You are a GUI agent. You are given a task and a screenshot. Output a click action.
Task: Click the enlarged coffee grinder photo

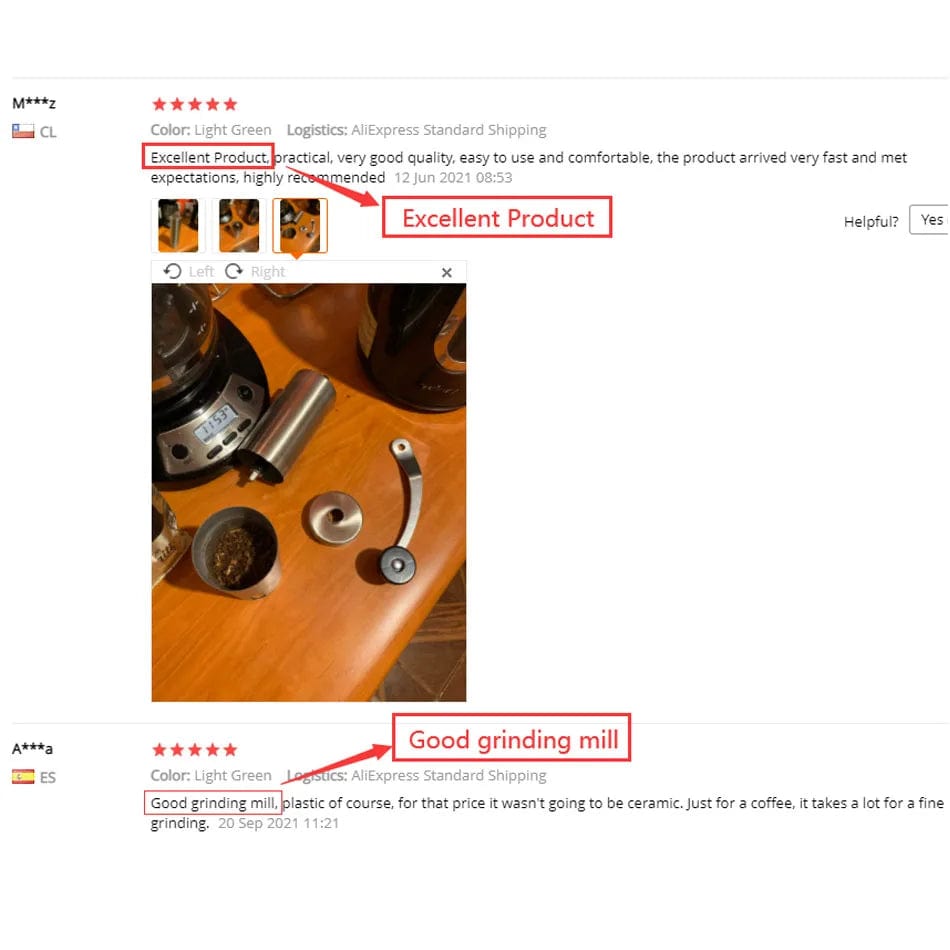pos(309,493)
